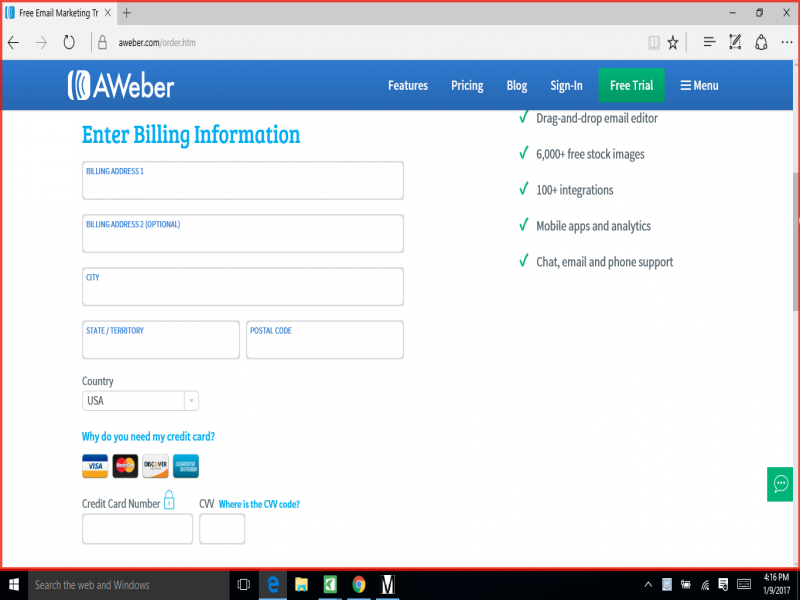Open the hamburger Menu
Viewport: 800px width, 600px height.
pos(699,85)
